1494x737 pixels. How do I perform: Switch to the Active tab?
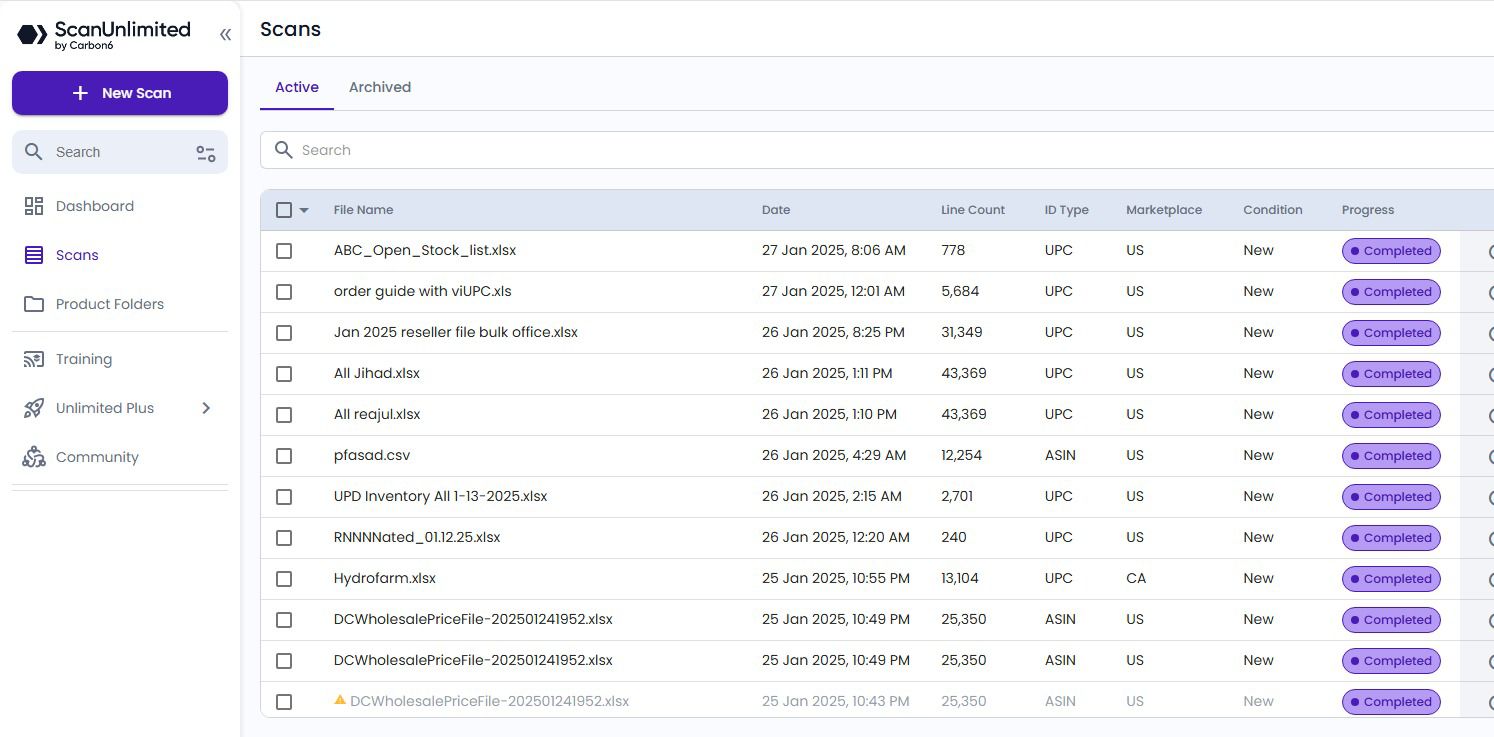pyautogui.click(x=297, y=87)
